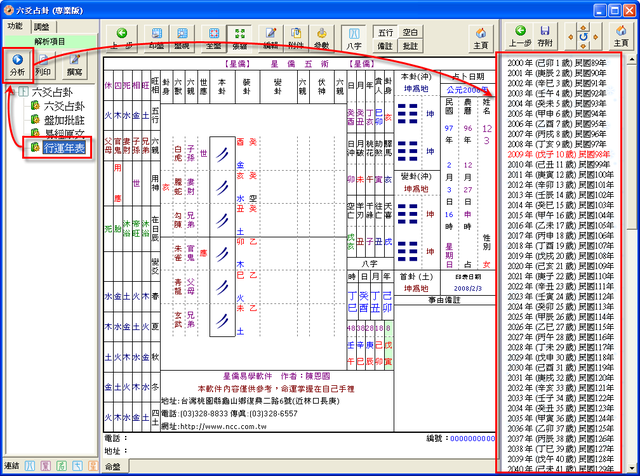Click the year list scrollbar up arrow
This screenshot has width=640, height=476.
point(631,60)
